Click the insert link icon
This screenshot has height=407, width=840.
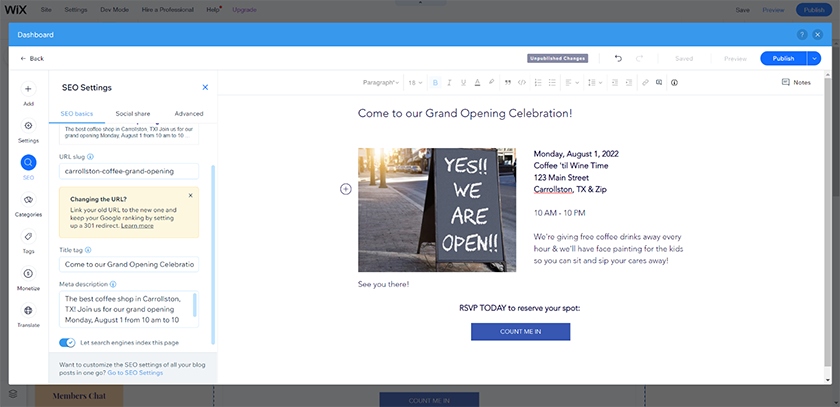coord(646,82)
